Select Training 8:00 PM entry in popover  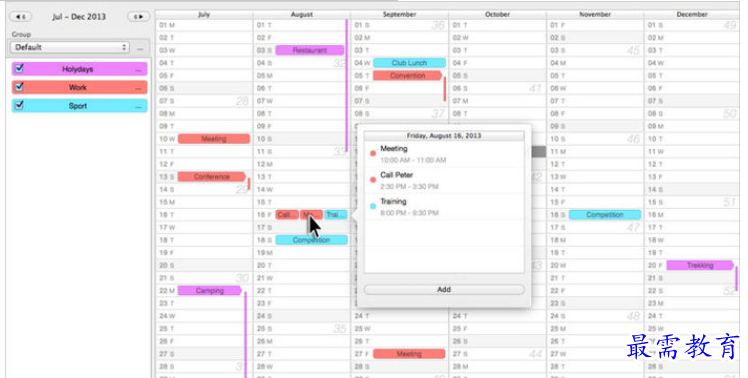444,207
